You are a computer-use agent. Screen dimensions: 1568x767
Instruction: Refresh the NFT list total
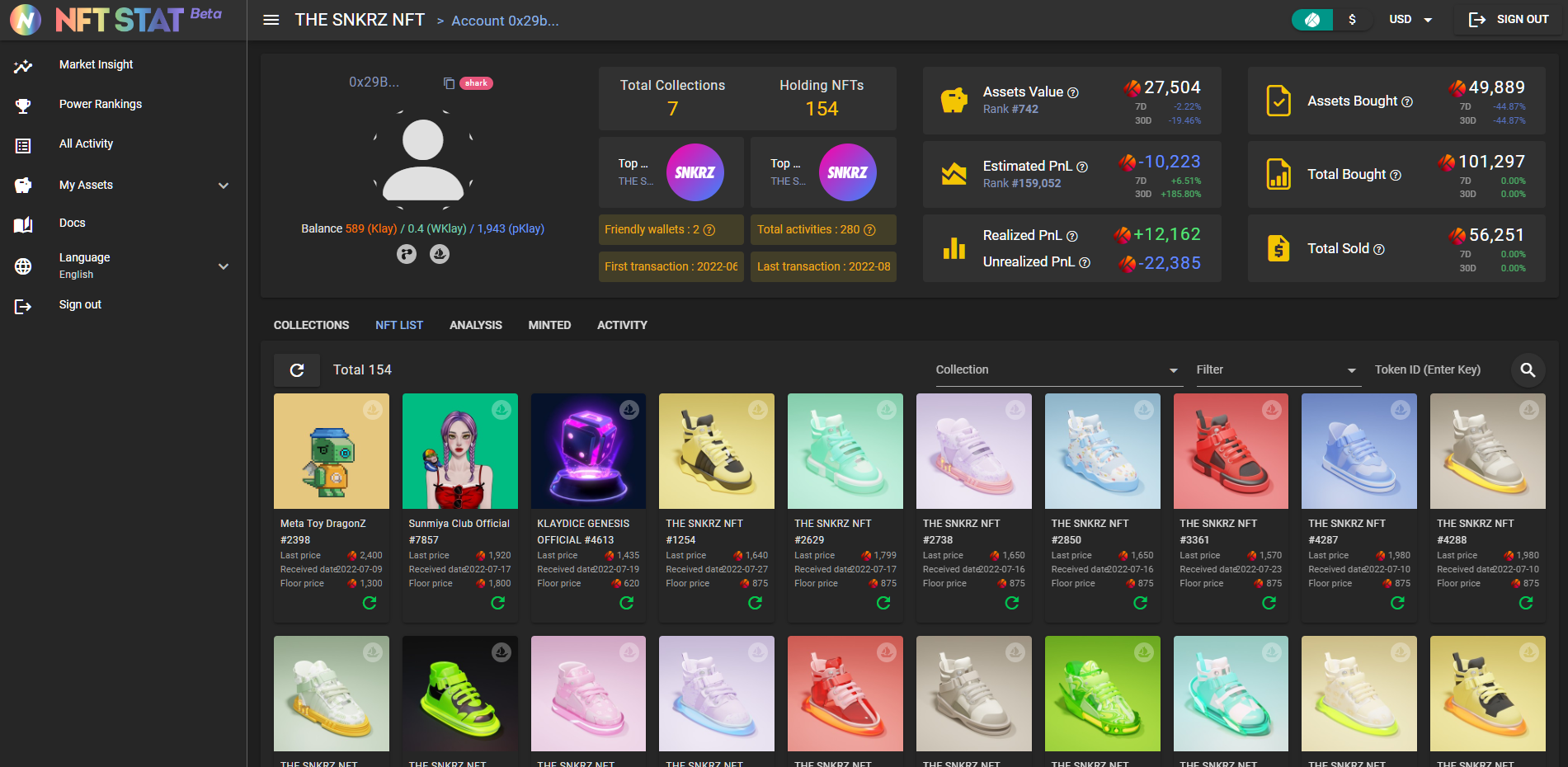point(297,370)
